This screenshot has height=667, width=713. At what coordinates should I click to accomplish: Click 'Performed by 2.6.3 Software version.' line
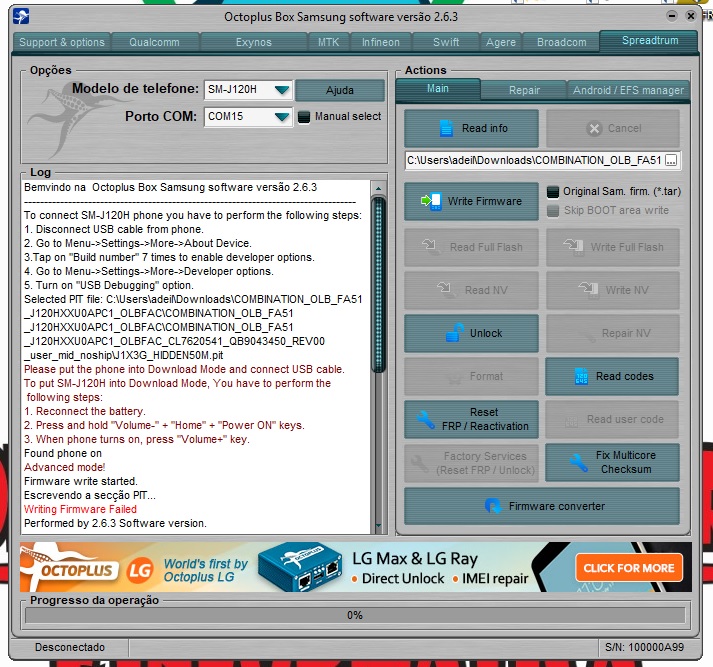(115, 523)
